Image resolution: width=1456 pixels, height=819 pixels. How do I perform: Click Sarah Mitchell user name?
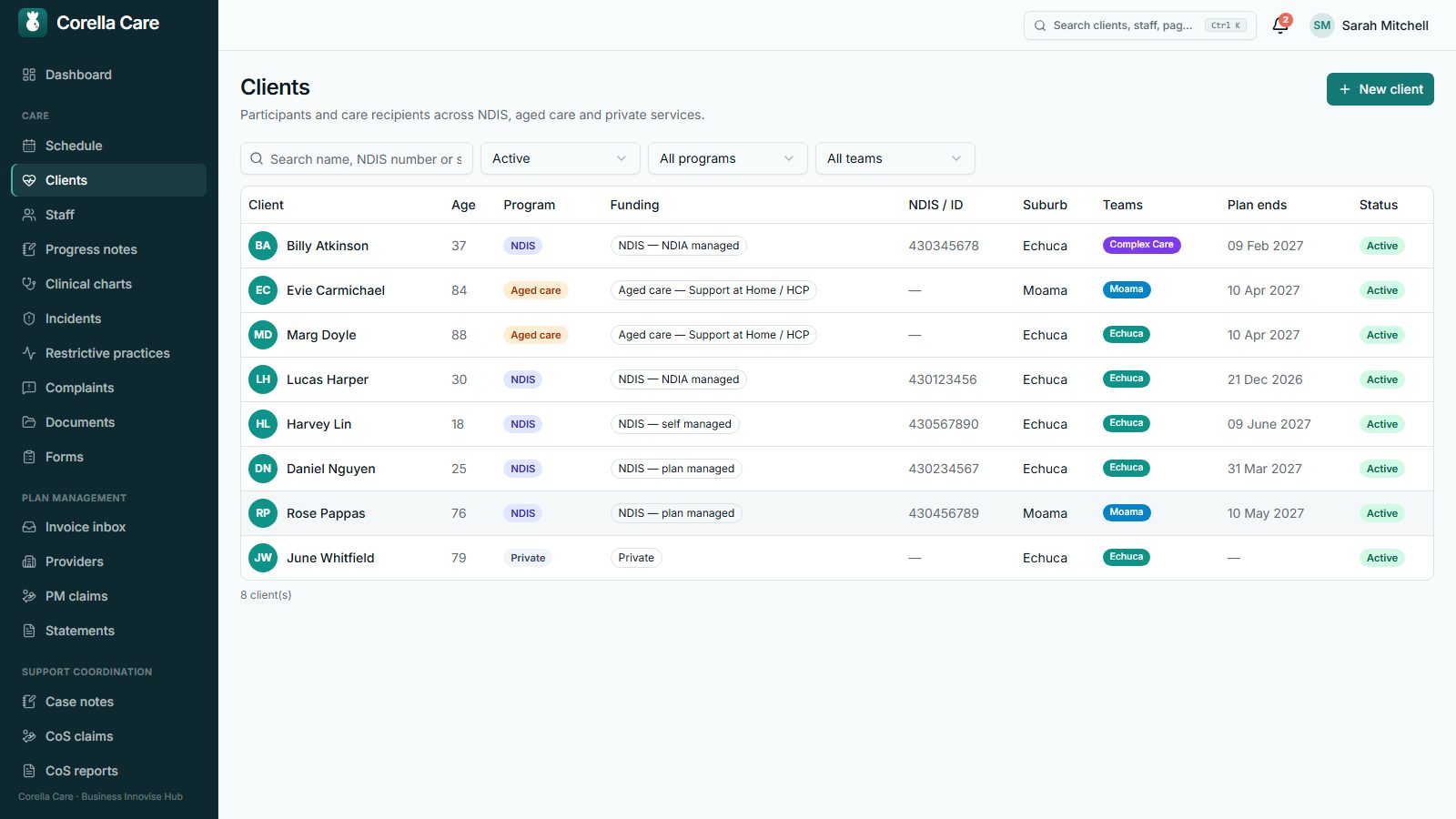coord(1385,25)
